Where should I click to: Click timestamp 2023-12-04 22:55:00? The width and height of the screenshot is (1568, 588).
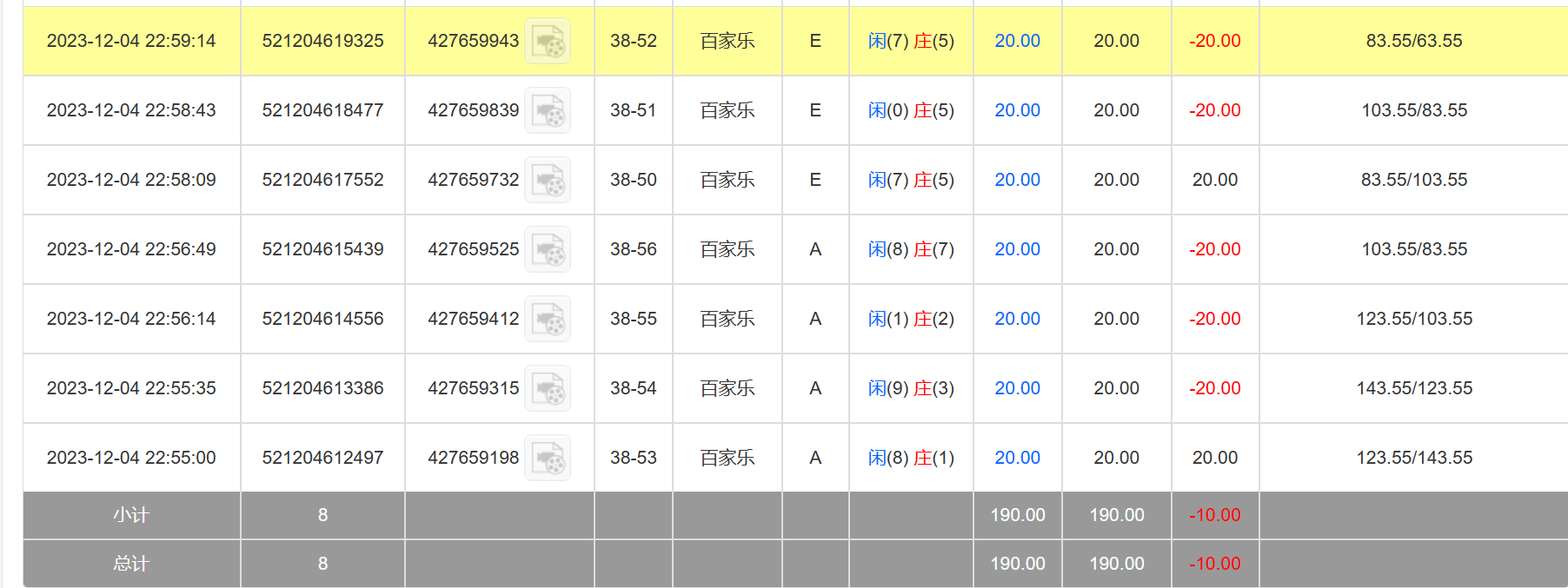coord(131,458)
